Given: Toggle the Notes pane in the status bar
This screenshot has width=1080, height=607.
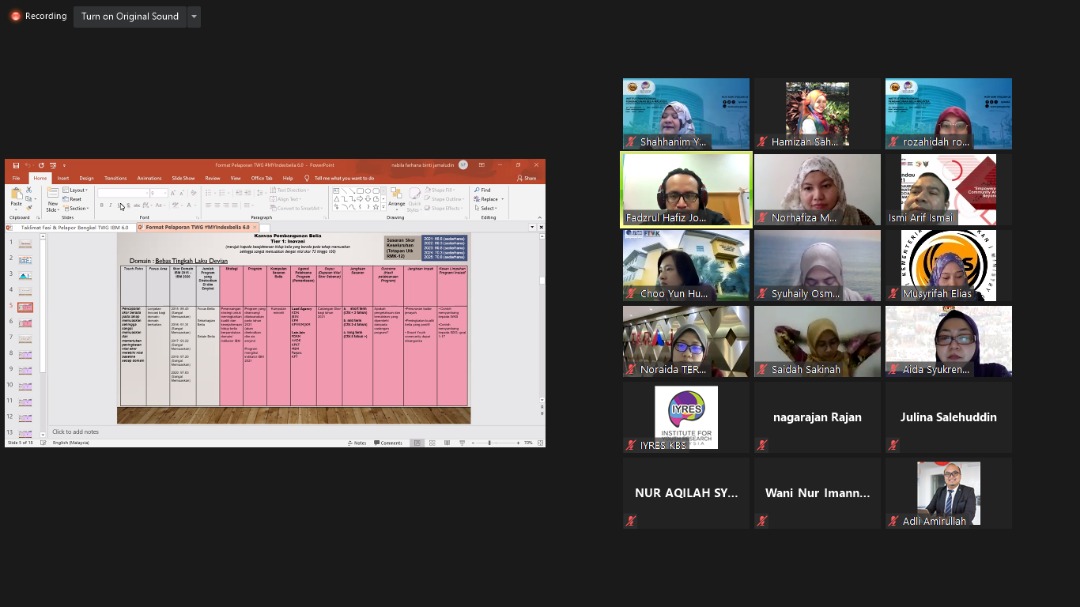Looking at the screenshot, I should click(357, 442).
